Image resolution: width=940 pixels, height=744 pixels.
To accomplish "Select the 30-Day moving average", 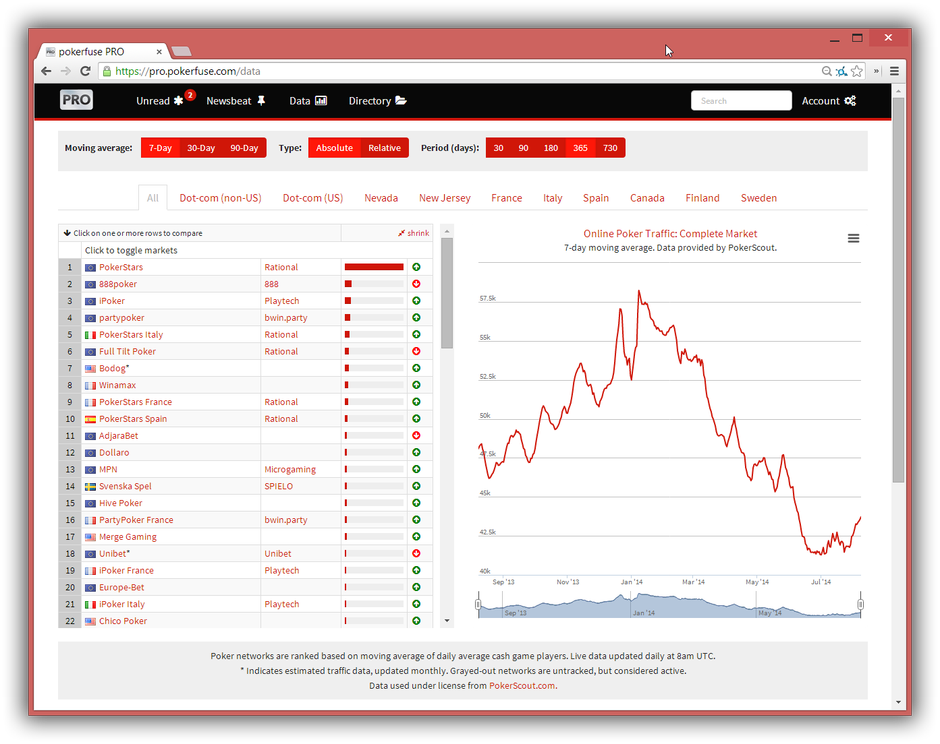I will pyautogui.click(x=201, y=148).
